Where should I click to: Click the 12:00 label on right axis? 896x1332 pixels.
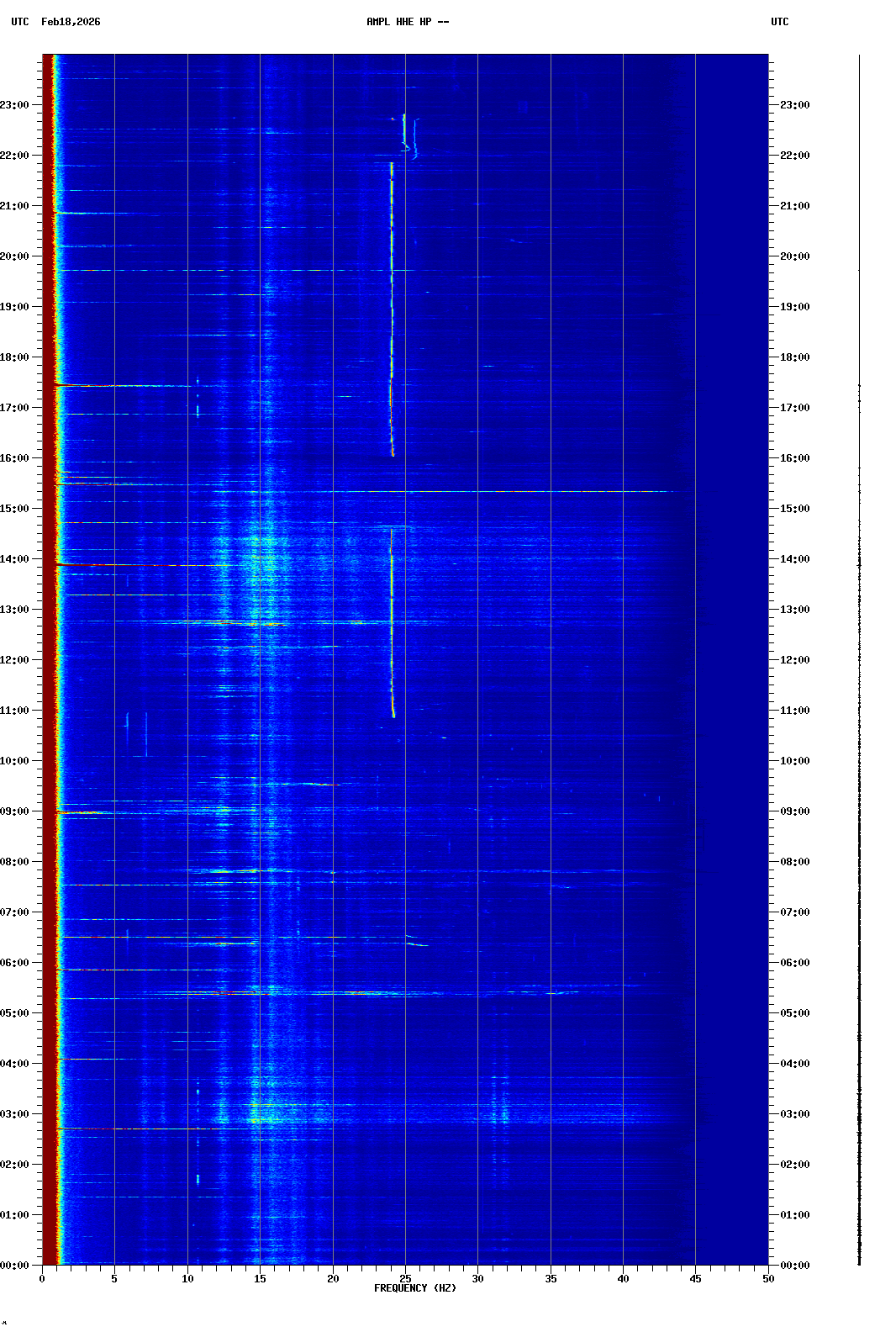click(x=794, y=660)
